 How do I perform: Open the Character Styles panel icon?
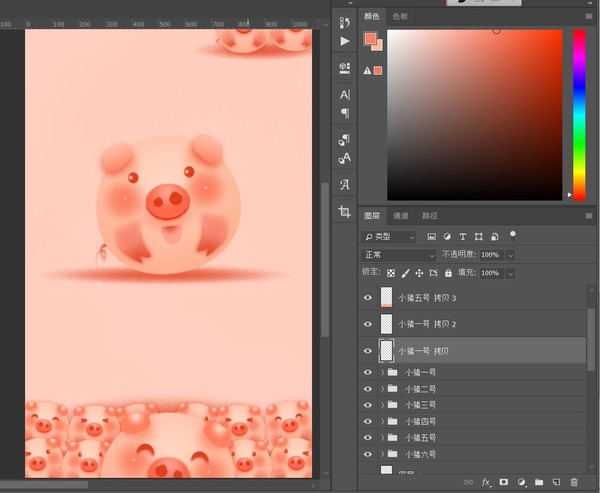[344, 158]
